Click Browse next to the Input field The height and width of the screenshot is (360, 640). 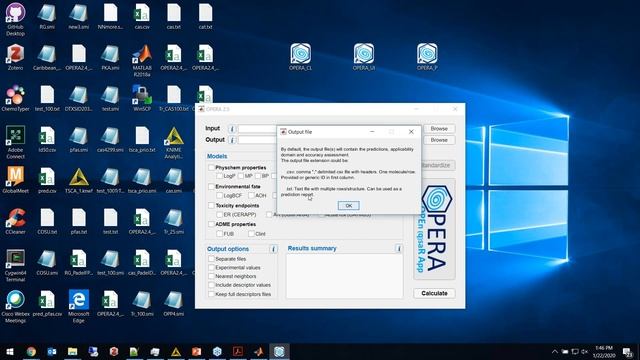pos(439,129)
